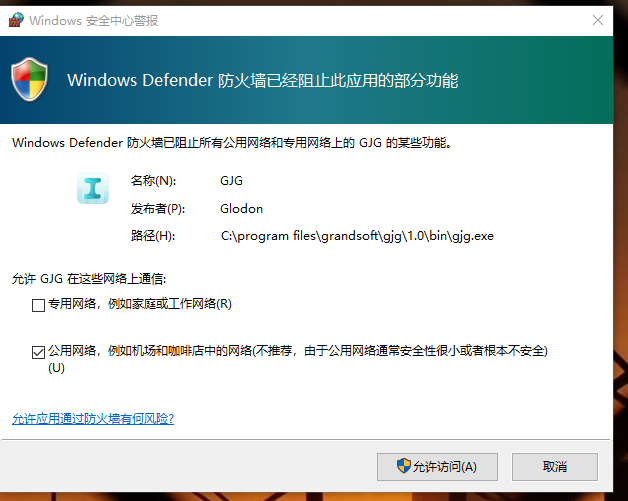Enable the 专用网络 private network checkbox
Image resolution: width=628 pixels, height=501 pixels.
(38, 305)
